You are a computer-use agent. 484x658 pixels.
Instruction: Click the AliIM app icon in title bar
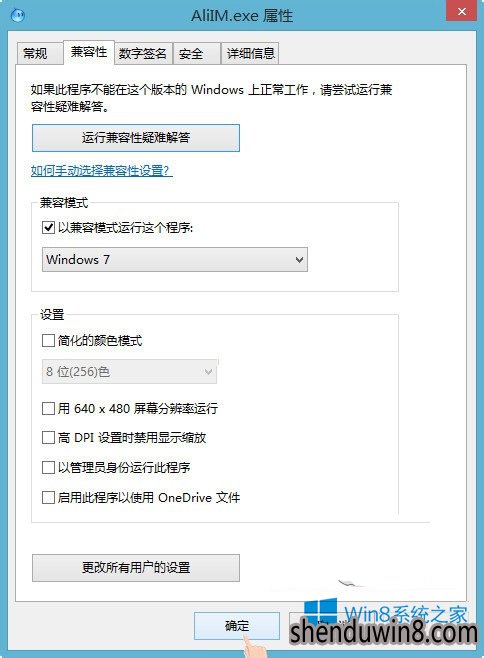coord(18,16)
